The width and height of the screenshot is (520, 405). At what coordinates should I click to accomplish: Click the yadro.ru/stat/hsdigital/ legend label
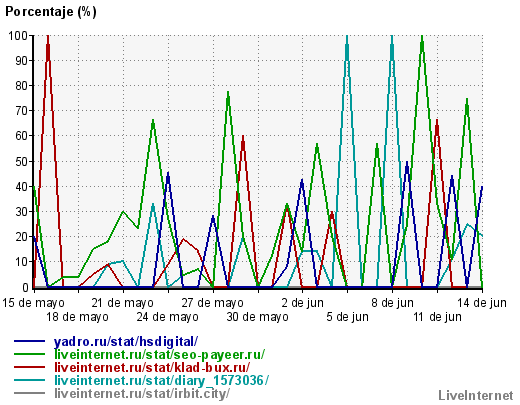click(x=126, y=342)
